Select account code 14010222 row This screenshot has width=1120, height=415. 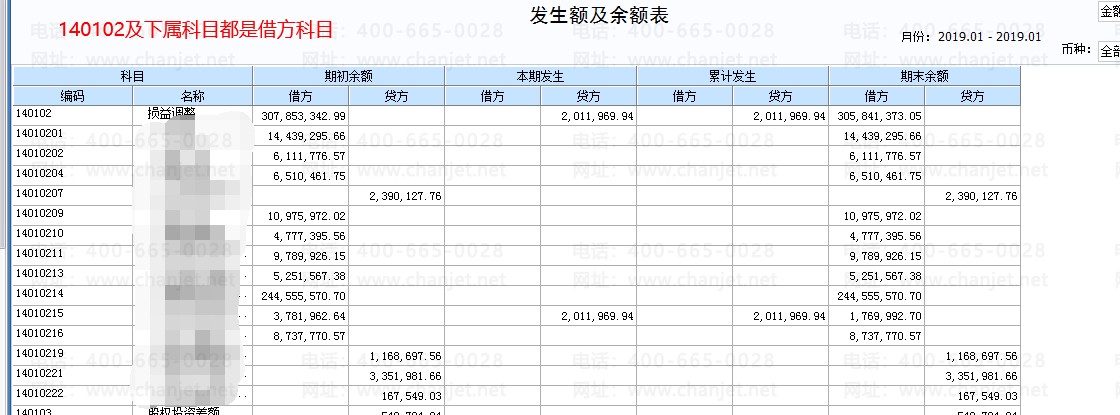click(x=517, y=396)
